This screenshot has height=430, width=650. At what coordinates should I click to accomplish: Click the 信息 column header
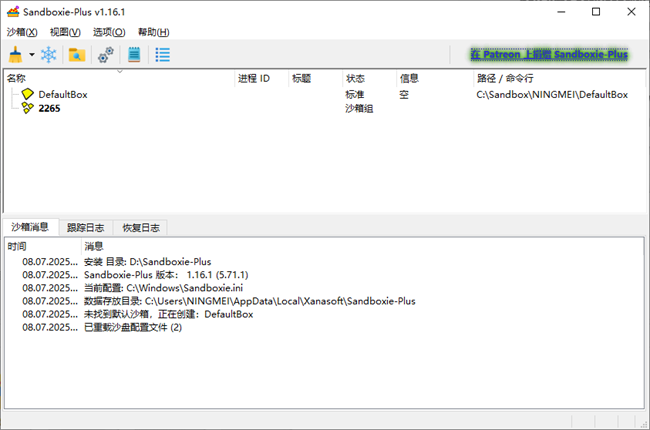435,78
